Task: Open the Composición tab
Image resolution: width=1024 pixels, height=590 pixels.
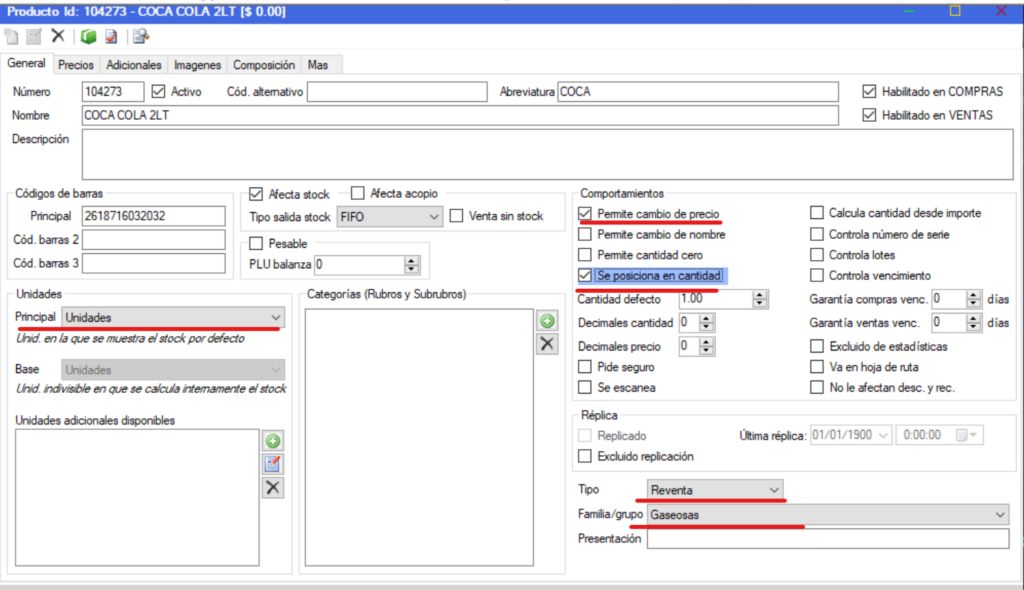Action: (x=264, y=65)
